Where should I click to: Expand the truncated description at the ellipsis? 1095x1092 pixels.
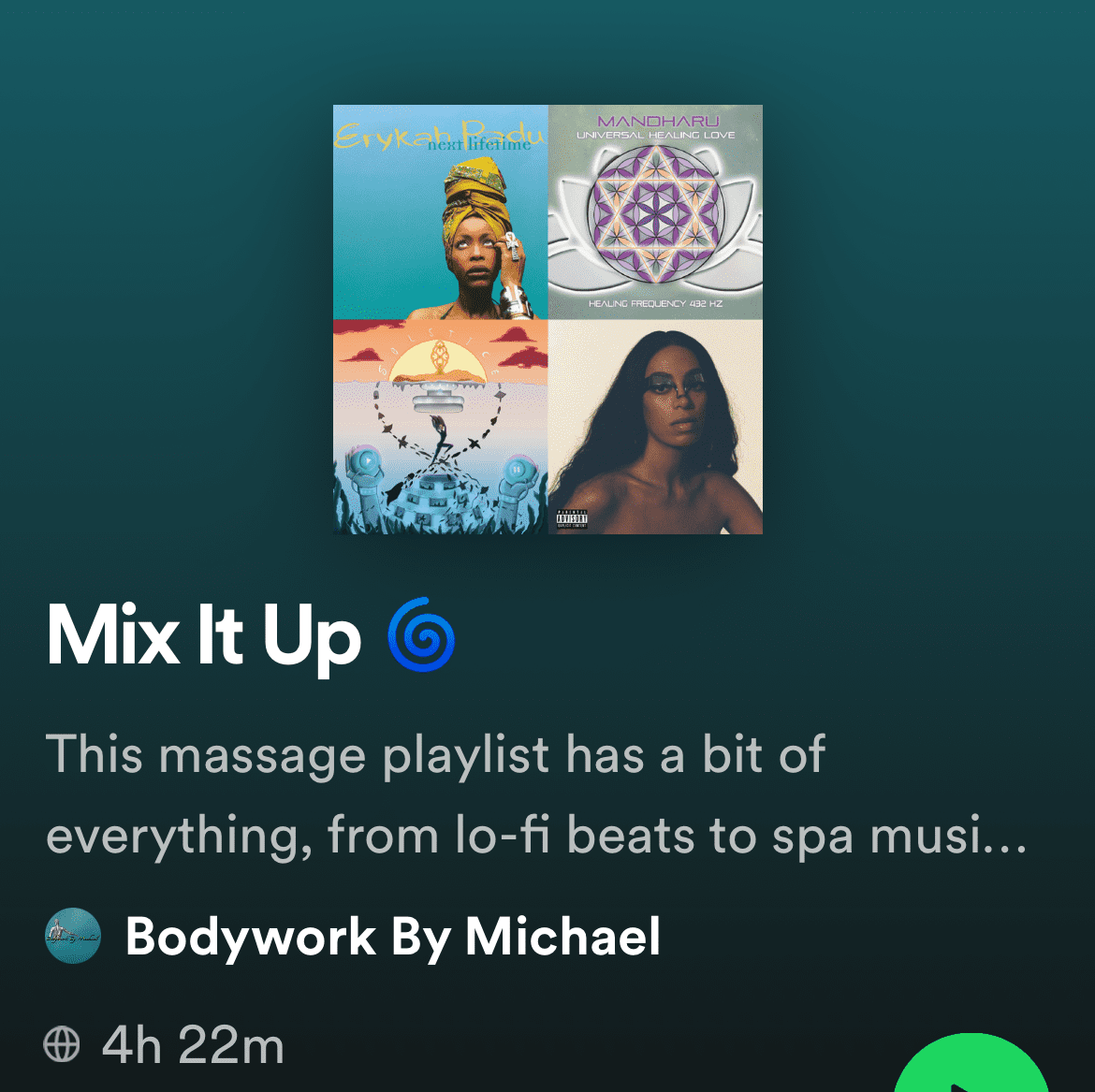(x=1004, y=836)
